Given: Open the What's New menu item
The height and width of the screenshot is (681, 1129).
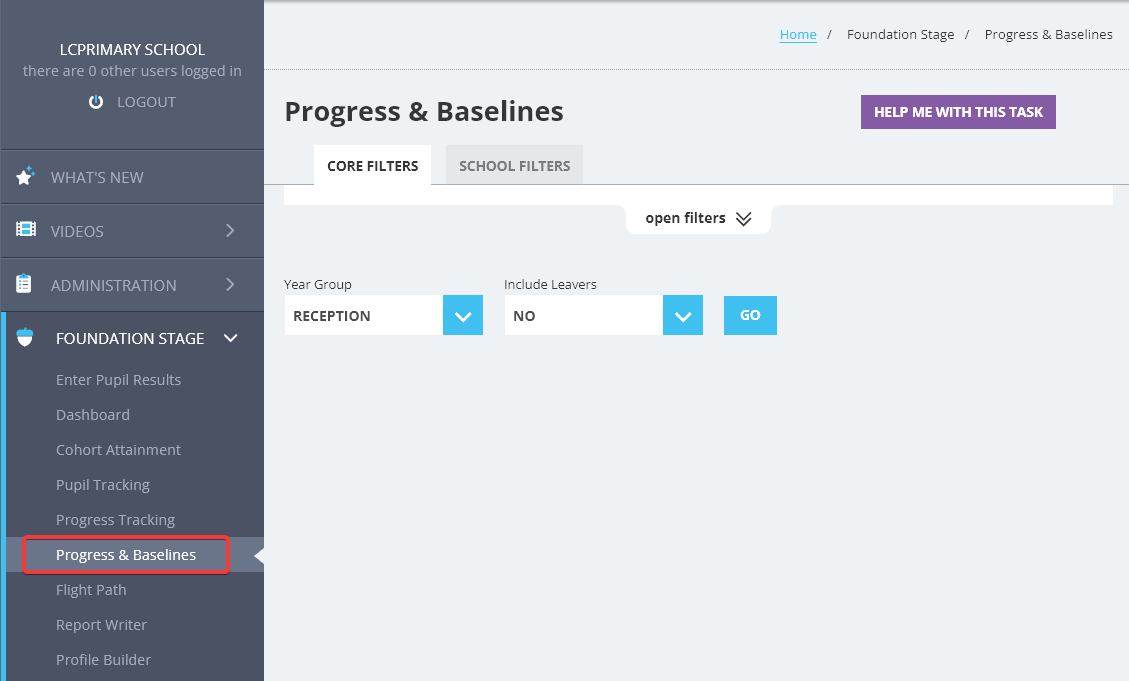Looking at the screenshot, I should [132, 177].
